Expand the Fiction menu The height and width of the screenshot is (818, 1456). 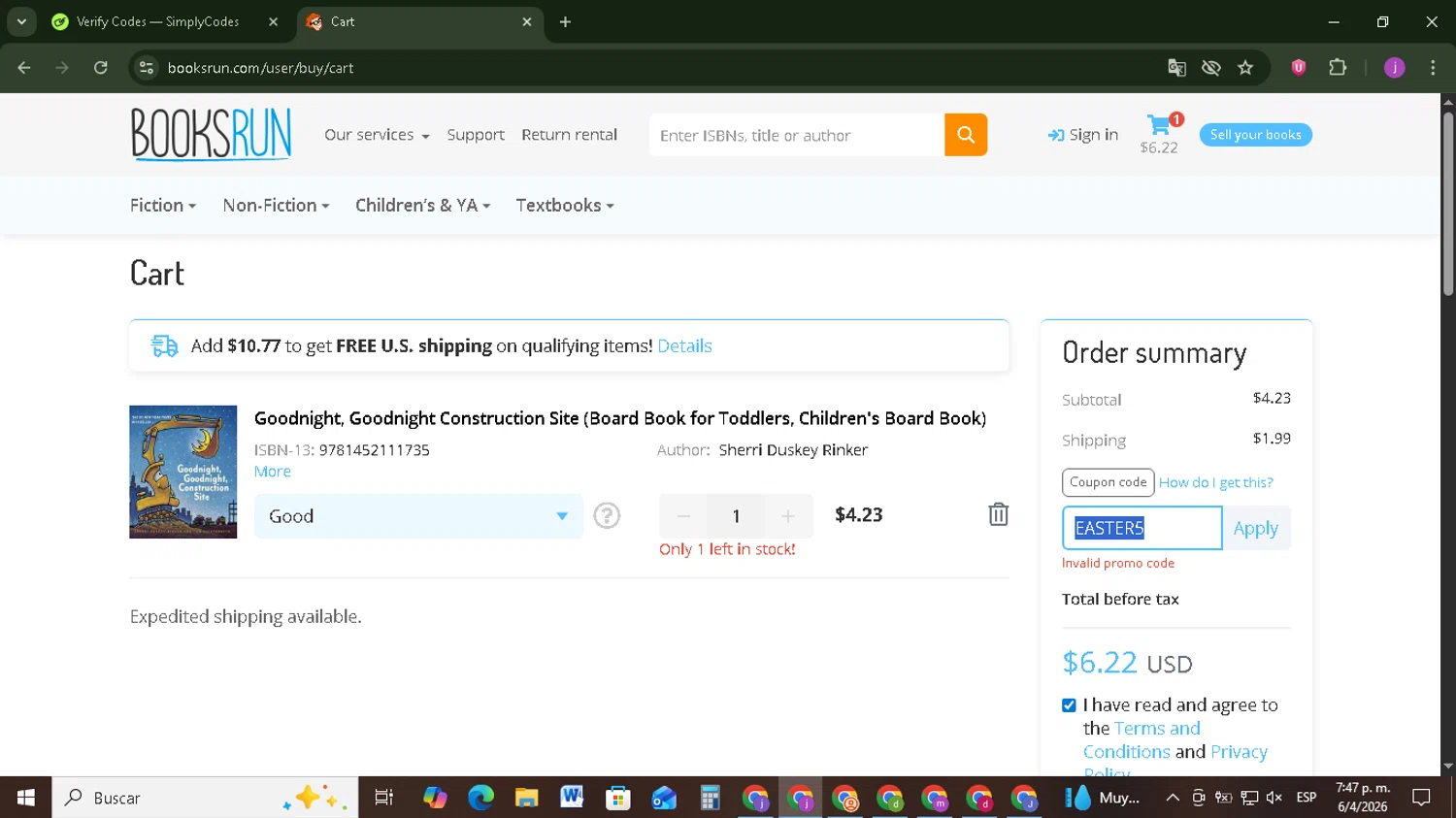pos(163,206)
